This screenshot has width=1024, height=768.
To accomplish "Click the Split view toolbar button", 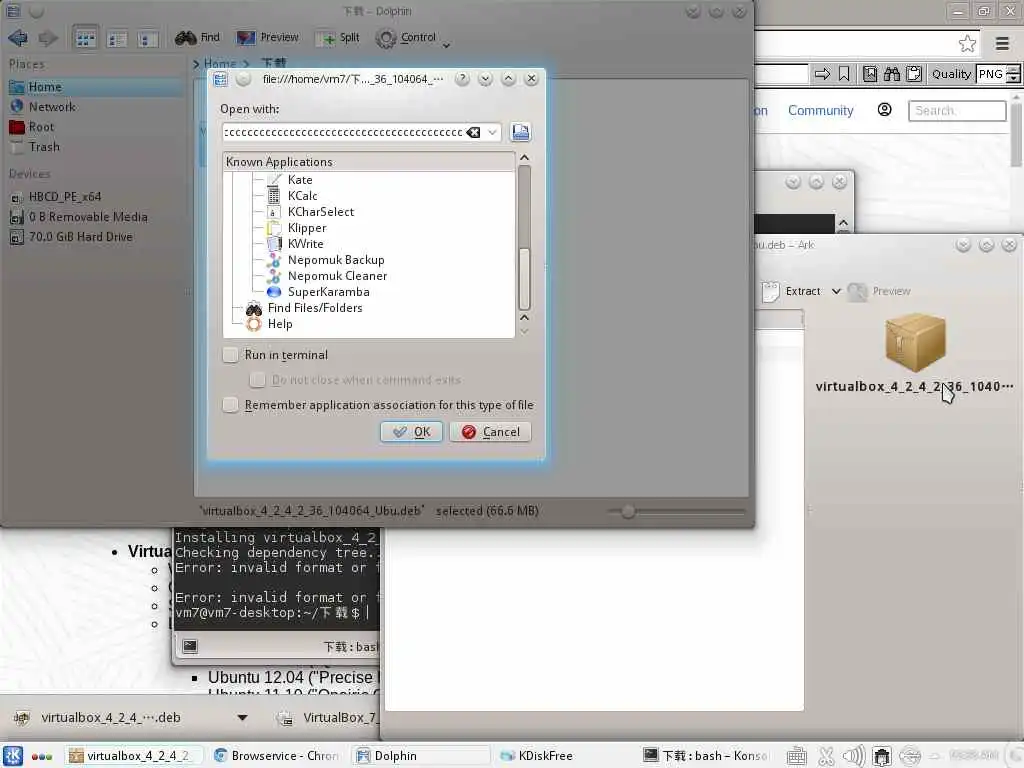I will [338, 38].
